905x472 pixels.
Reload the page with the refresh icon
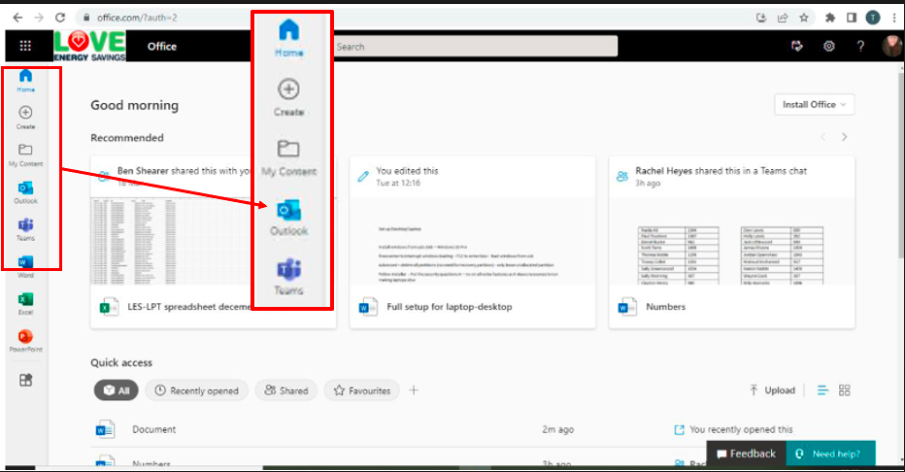[60, 18]
